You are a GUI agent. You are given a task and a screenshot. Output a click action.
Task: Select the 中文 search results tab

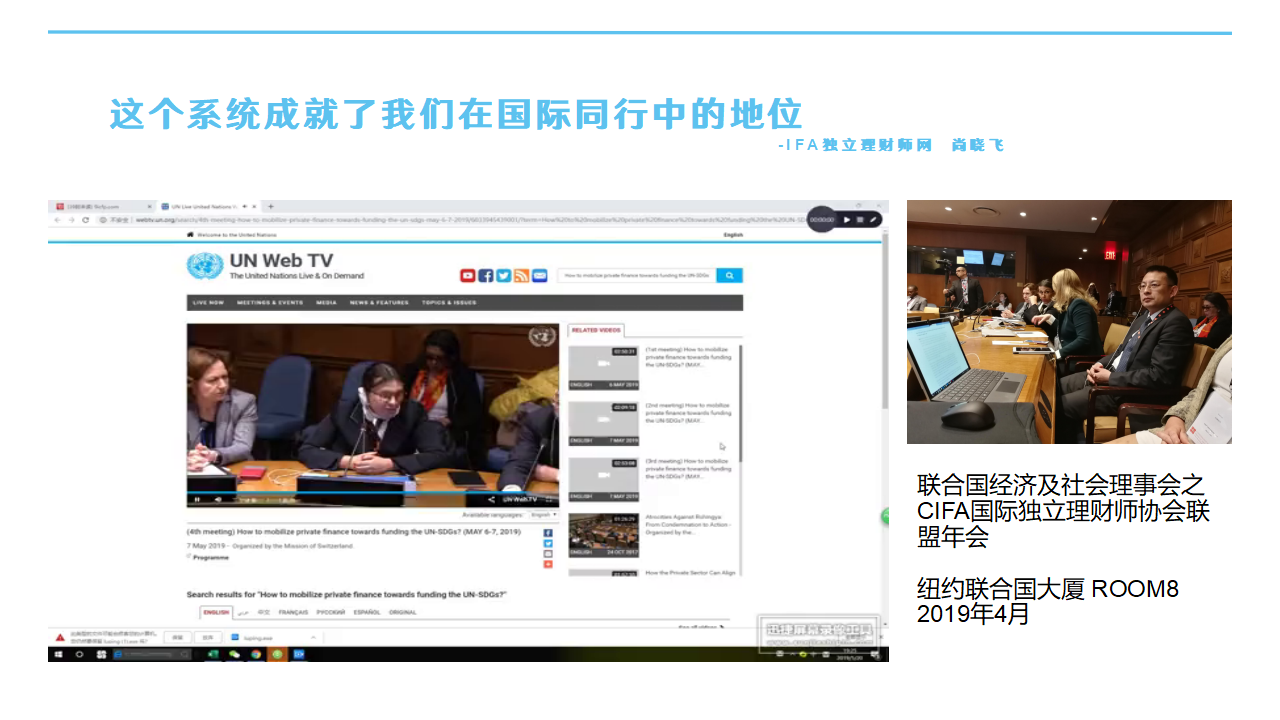[264, 612]
